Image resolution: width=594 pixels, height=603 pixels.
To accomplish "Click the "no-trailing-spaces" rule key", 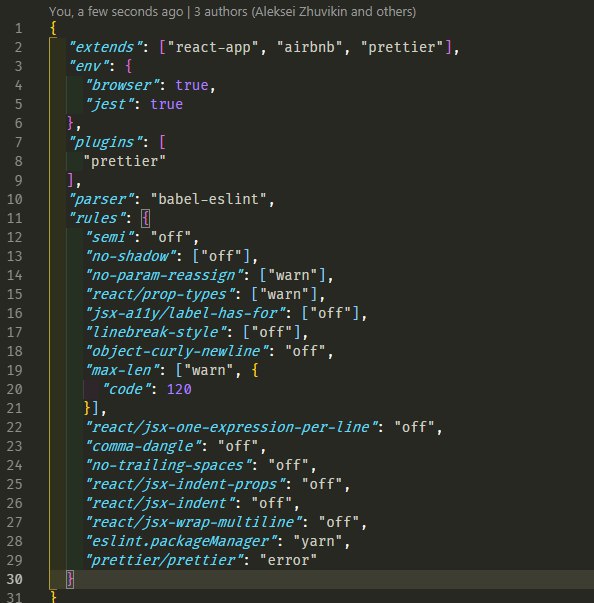I will tap(169, 465).
